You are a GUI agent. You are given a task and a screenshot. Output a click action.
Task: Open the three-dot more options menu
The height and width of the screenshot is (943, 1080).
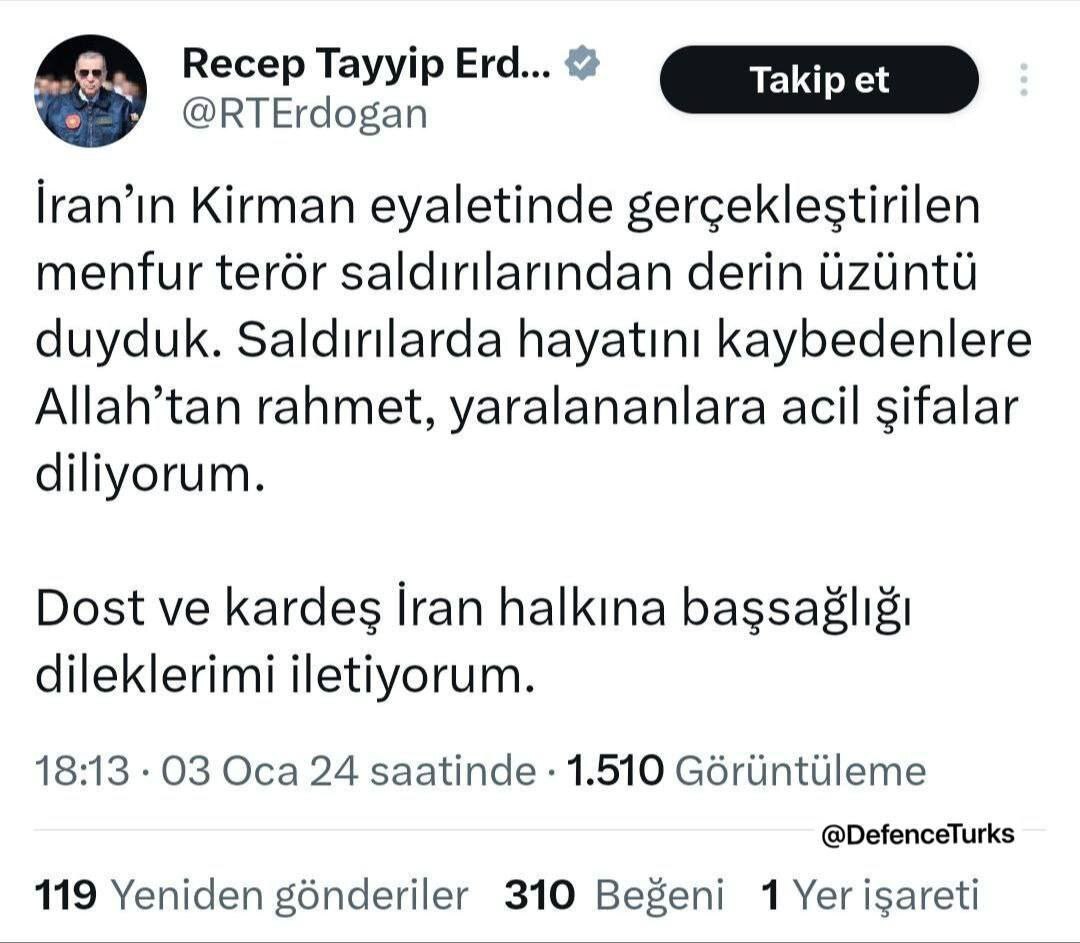click(x=1022, y=80)
